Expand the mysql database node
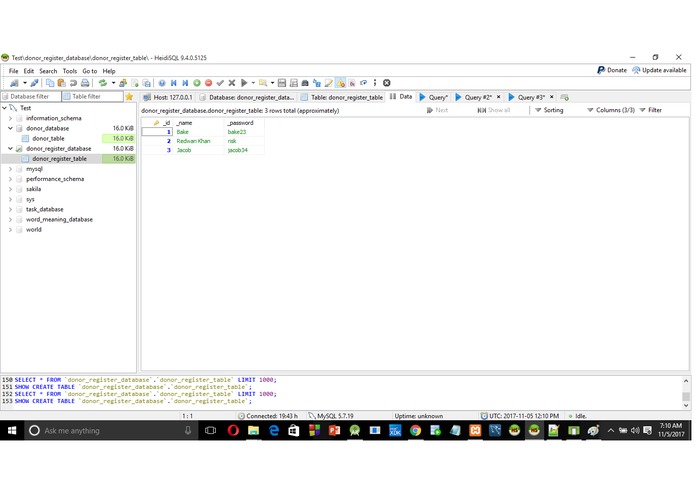Viewport: 695px width, 494px height. [x=10, y=169]
